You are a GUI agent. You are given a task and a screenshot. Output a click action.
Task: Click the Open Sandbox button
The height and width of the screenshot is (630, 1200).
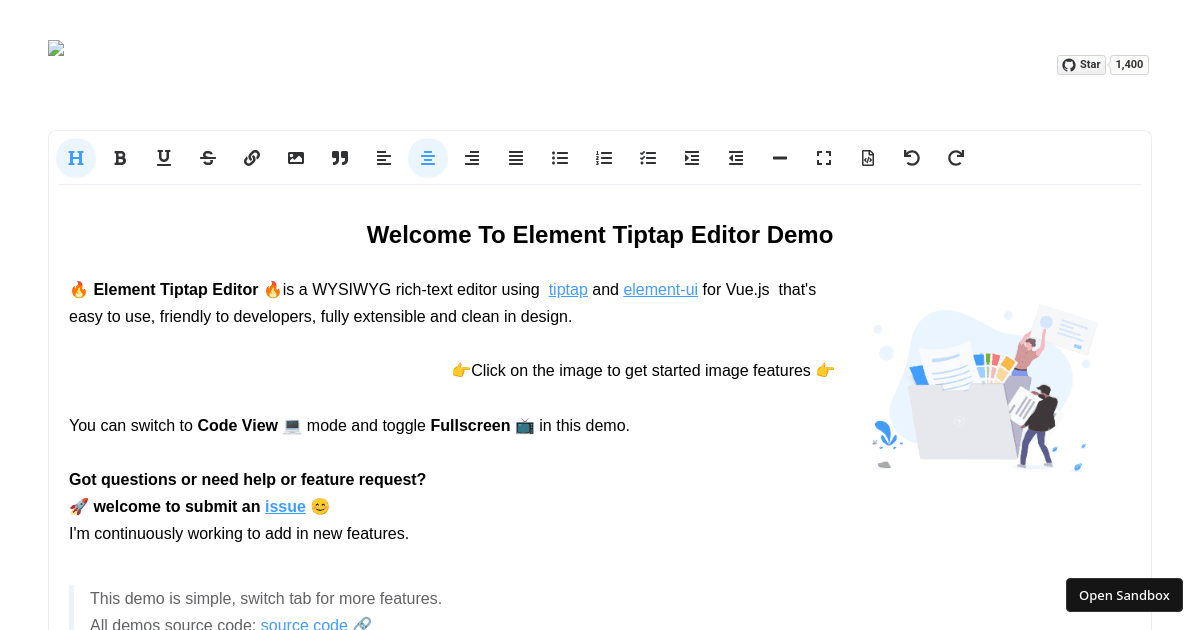coord(1124,595)
